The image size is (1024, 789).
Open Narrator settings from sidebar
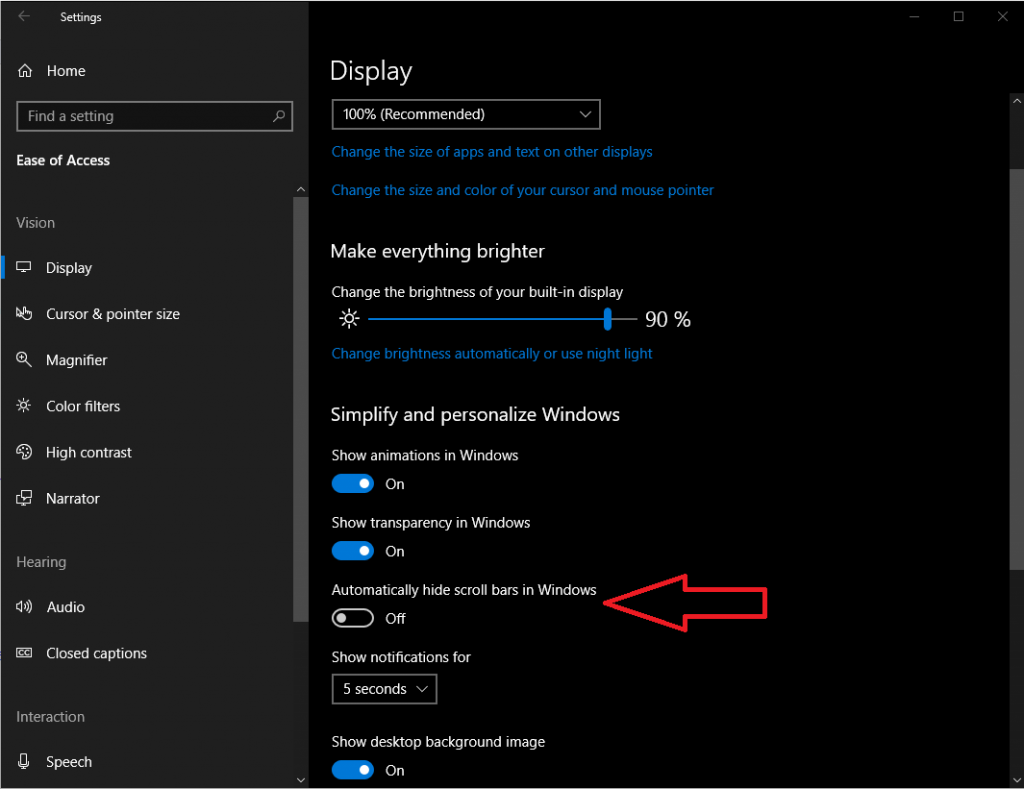coord(72,498)
